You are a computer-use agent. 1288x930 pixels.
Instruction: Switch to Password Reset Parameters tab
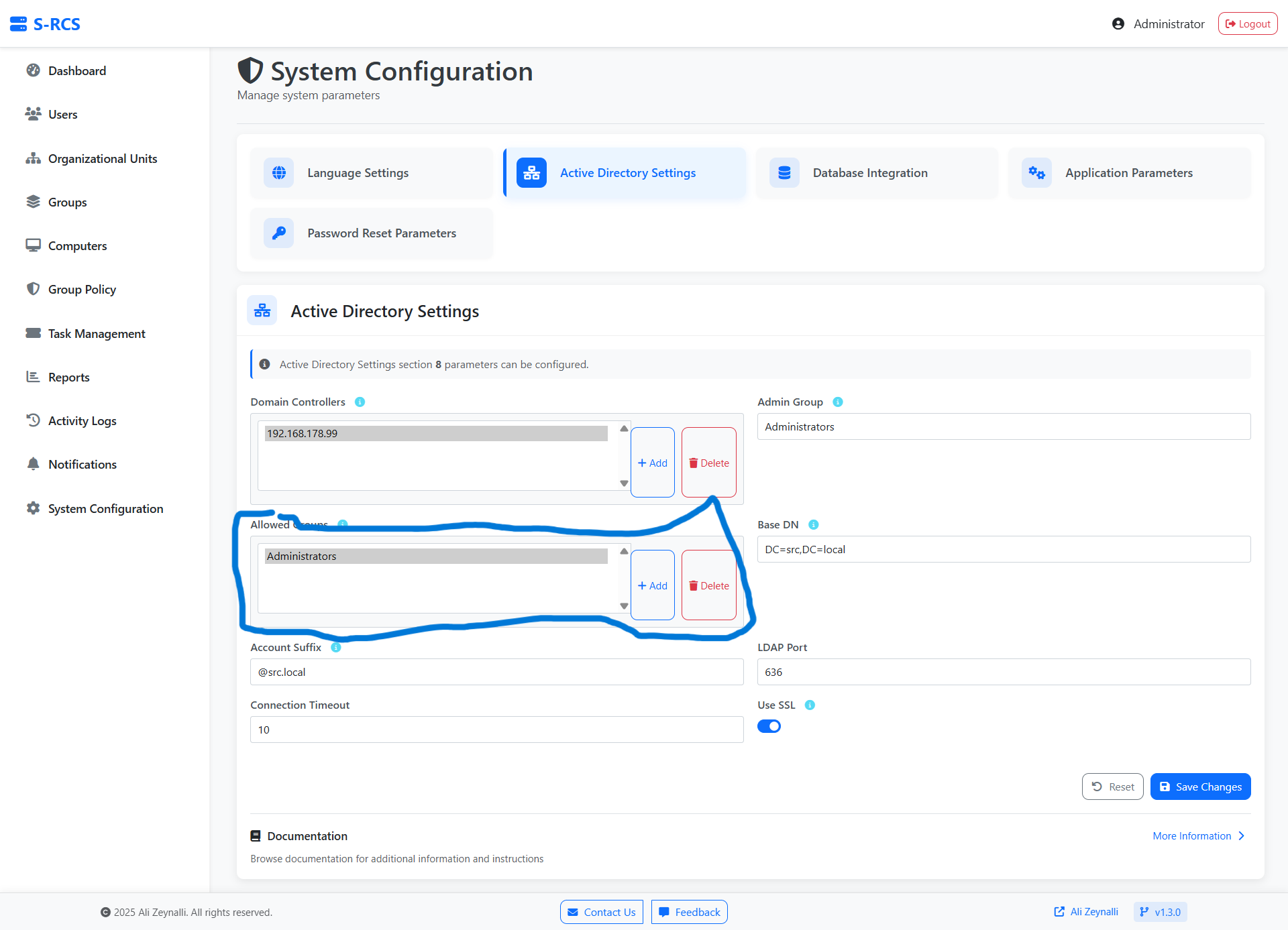[x=381, y=233]
